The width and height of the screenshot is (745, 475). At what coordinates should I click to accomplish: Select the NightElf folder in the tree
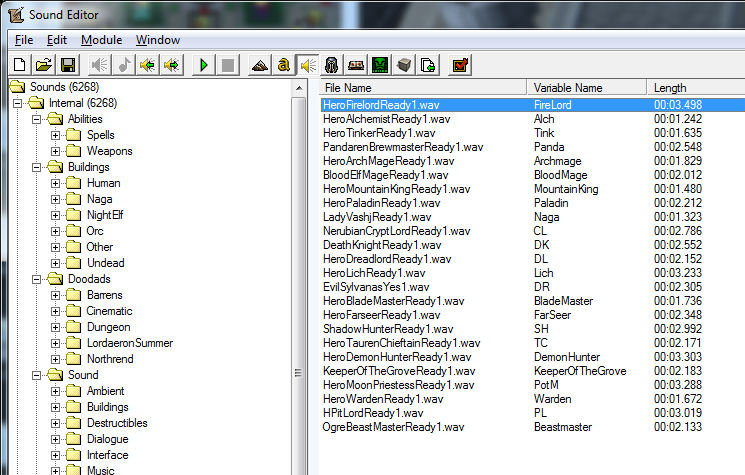click(x=105, y=215)
